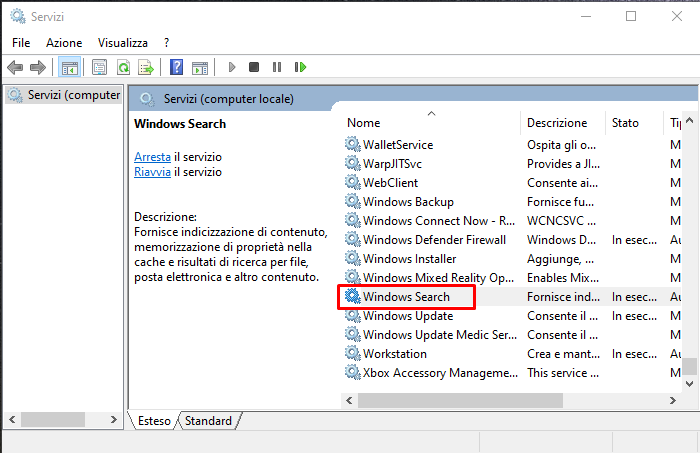Viewport: 700px width, 453px height.
Task: Click the 'Provides a JI...' description cell
Action: tap(563, 164)
